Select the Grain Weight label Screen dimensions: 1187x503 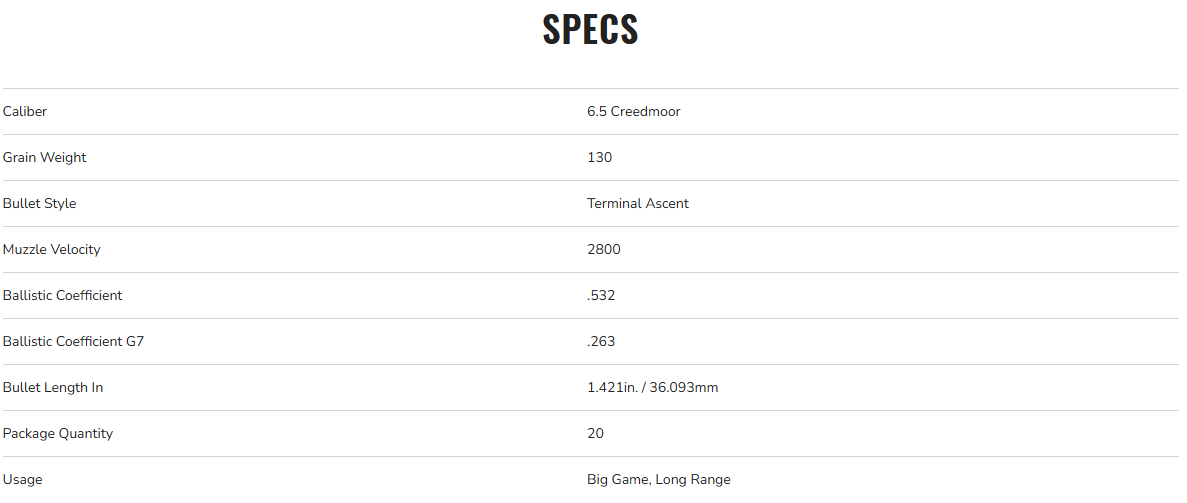click(44, 158)
